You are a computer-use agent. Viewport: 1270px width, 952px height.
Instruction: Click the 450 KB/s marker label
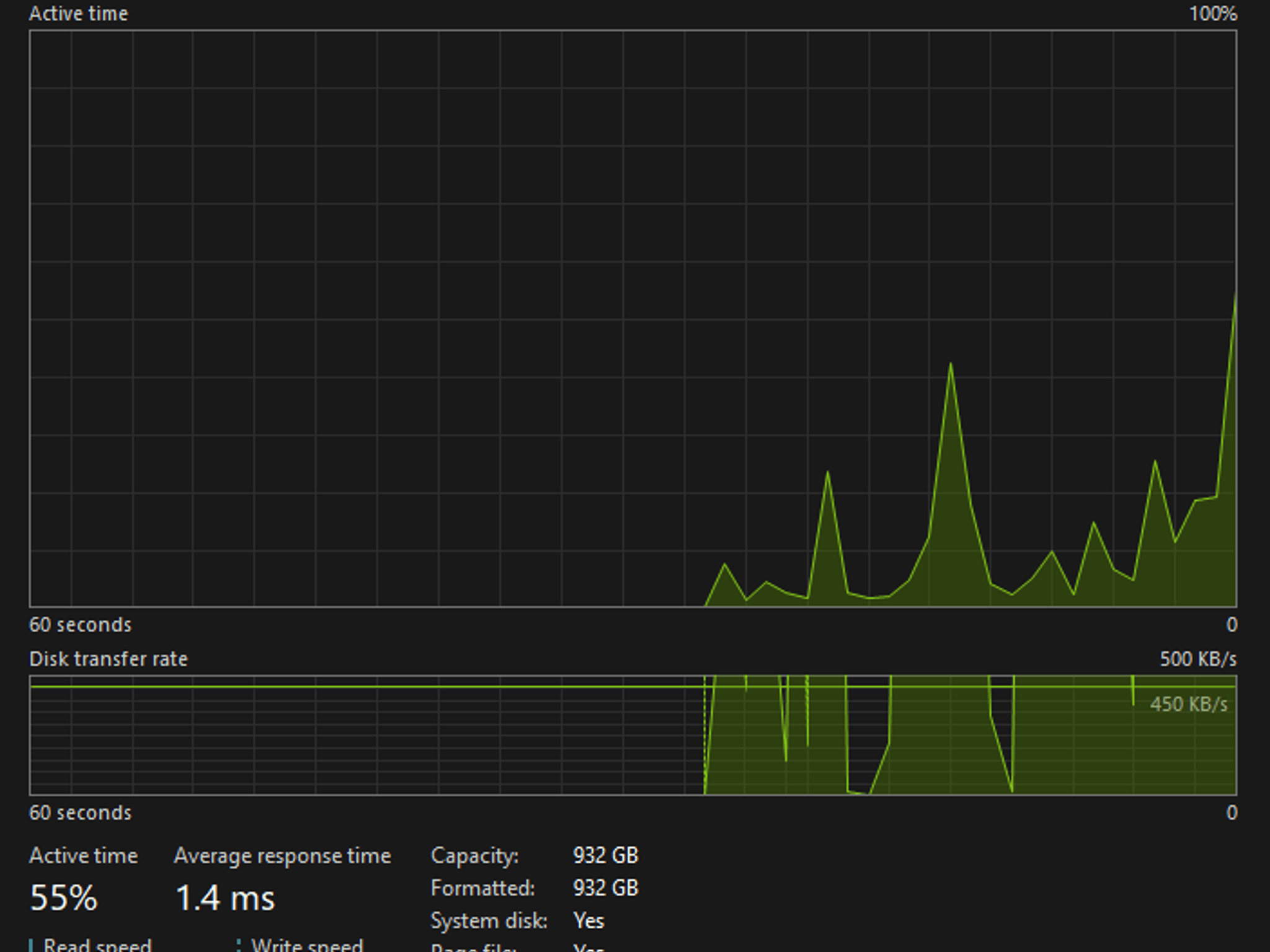click(1189, 704)
